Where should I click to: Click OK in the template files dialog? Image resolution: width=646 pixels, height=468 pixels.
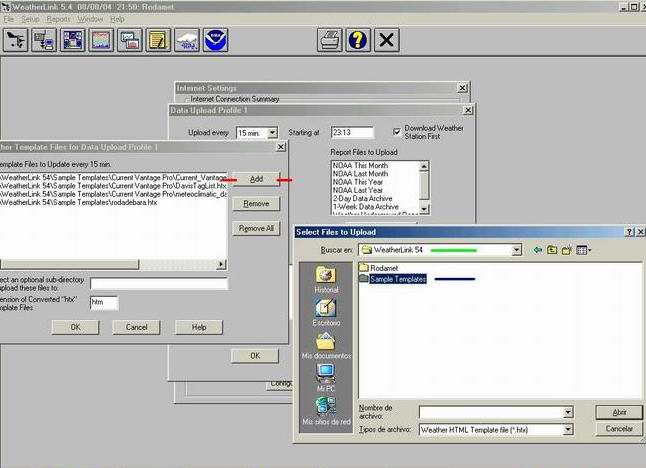point(75,327)
